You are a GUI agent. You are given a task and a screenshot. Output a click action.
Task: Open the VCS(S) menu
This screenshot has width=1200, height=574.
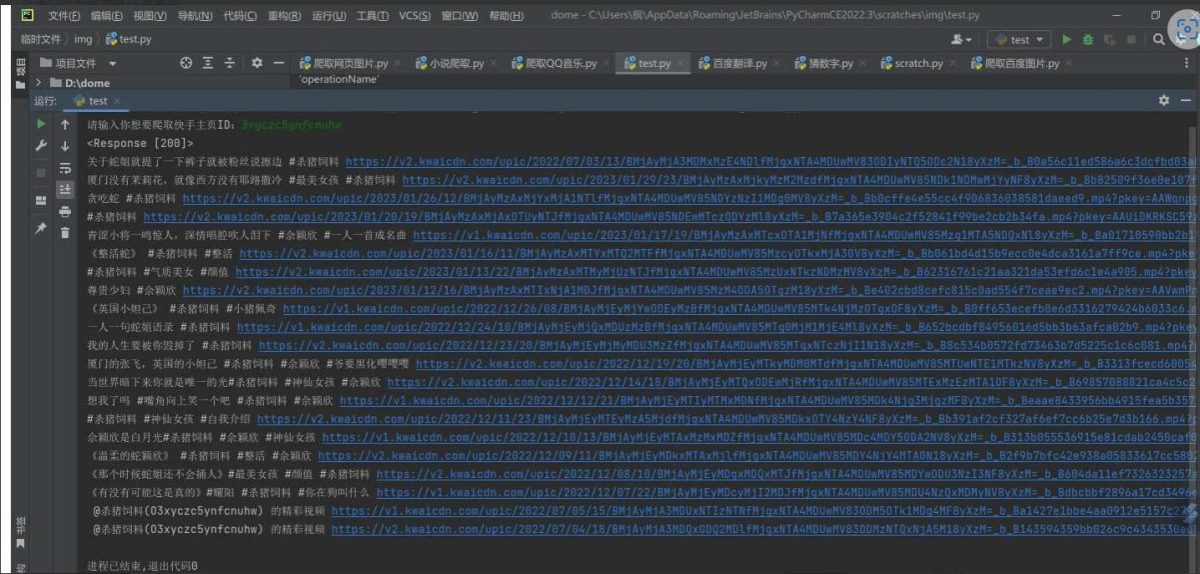(415, 16)
